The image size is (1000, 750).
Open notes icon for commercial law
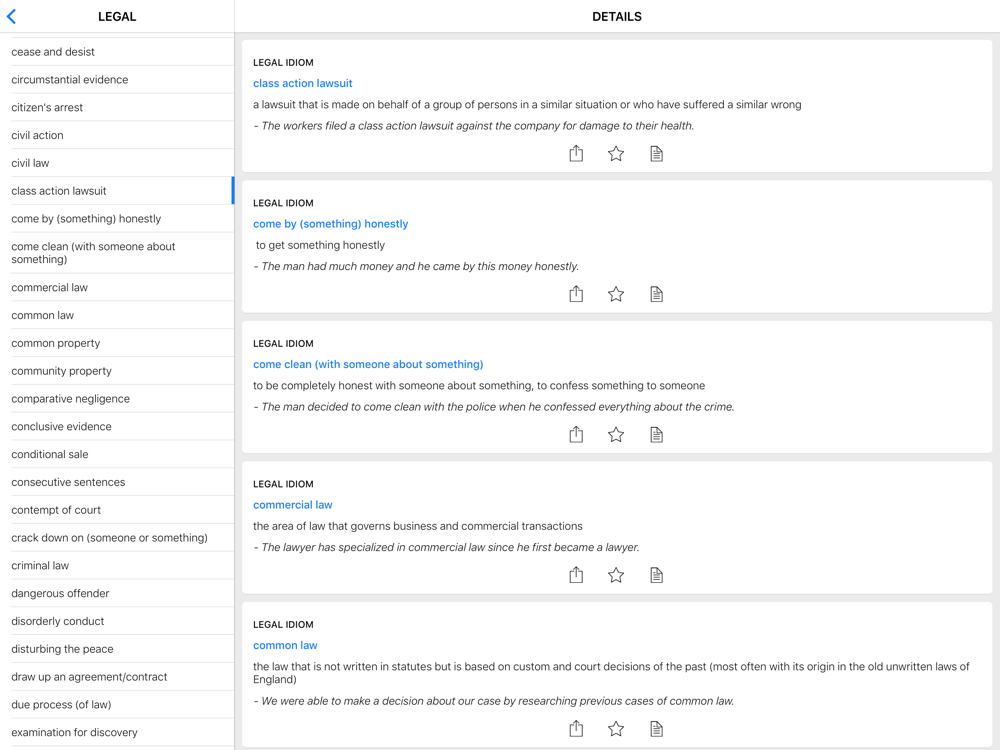tap(656, 575)
